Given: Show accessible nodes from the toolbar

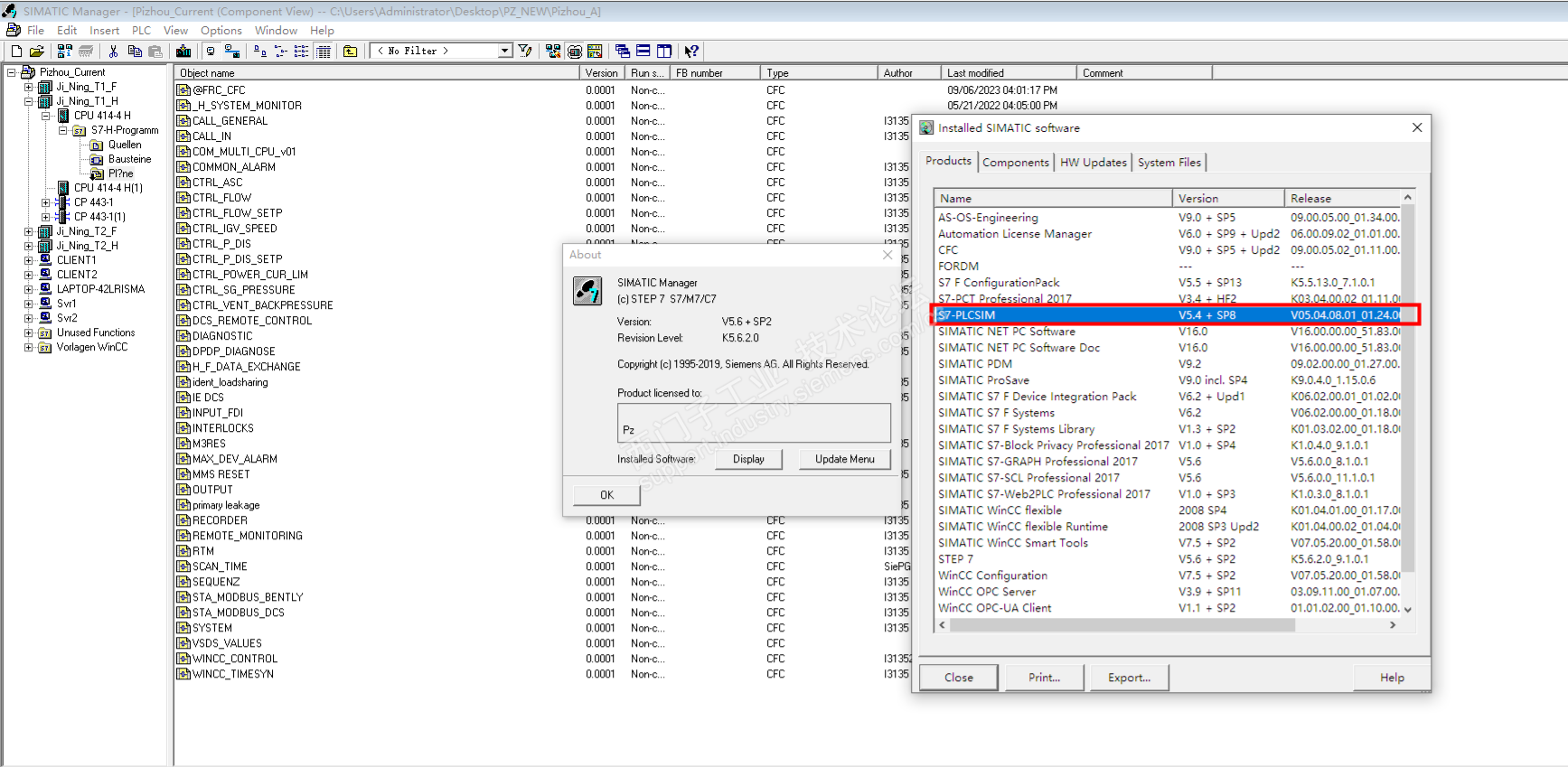Looking at the screenshot, I should 65,51.
